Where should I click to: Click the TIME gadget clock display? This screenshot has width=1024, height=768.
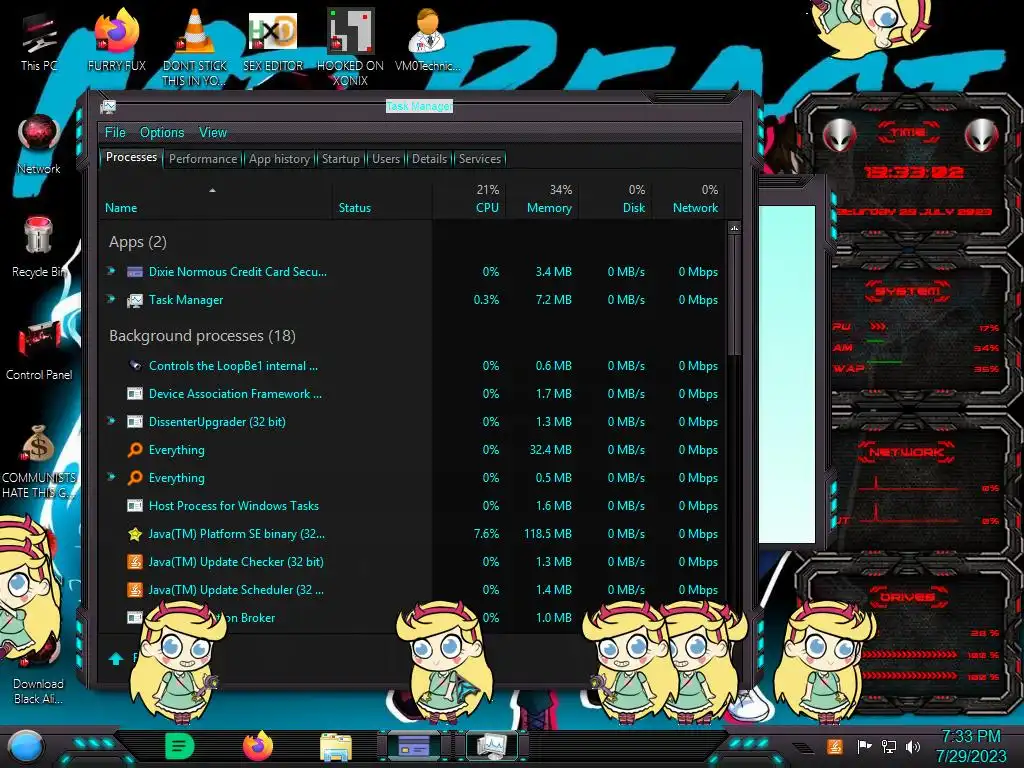(913, 172)
